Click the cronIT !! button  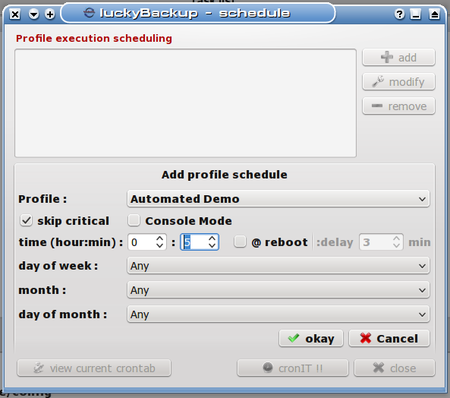tap(292, 368)
